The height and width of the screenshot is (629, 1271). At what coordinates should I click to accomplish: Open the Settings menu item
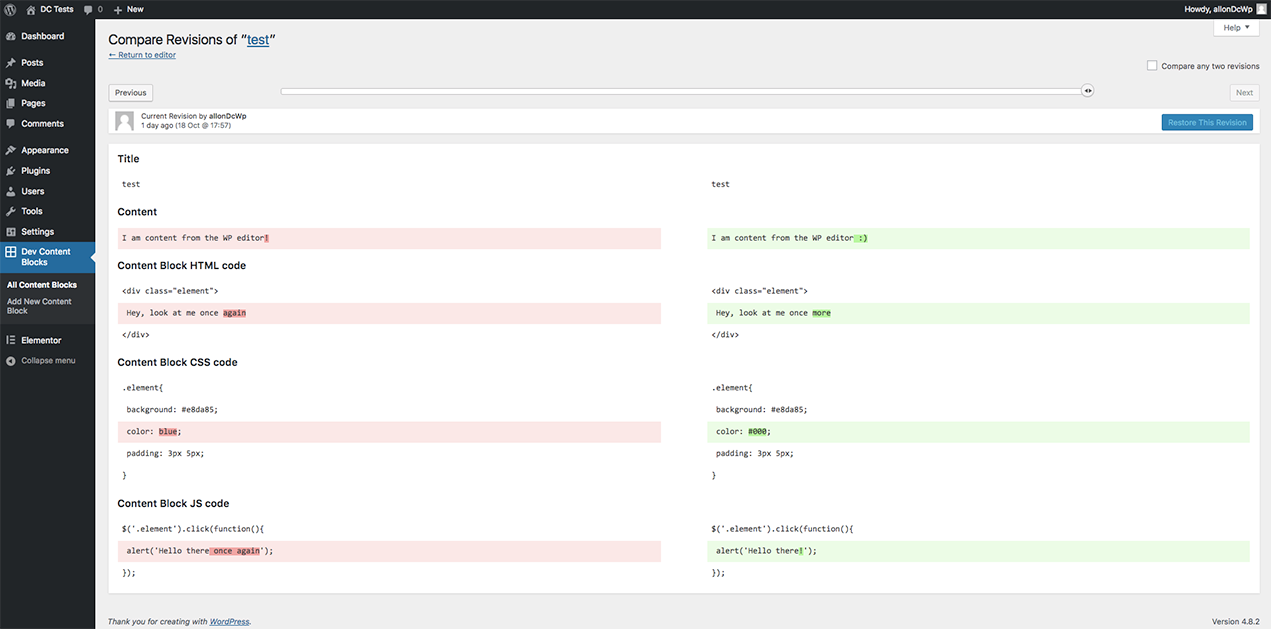[x=47, y=232]
